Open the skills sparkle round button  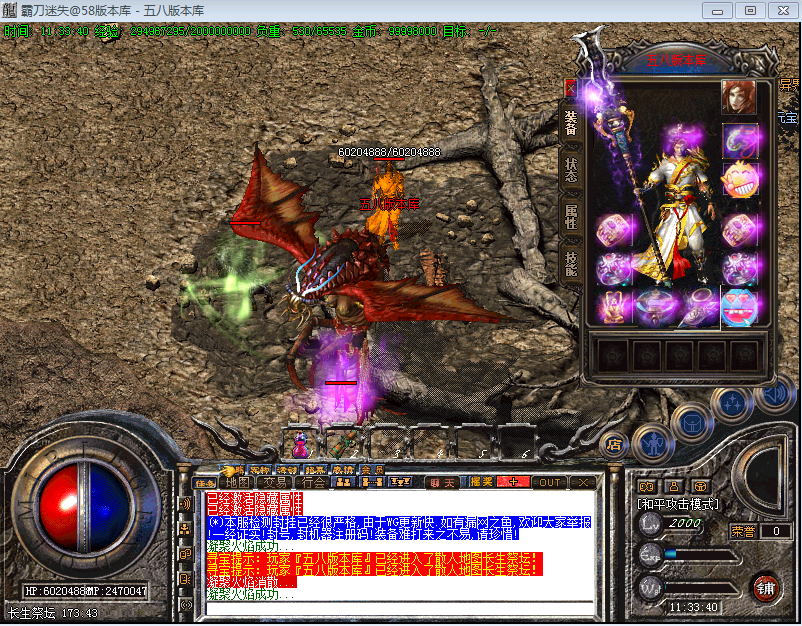(x=731, y=404)
